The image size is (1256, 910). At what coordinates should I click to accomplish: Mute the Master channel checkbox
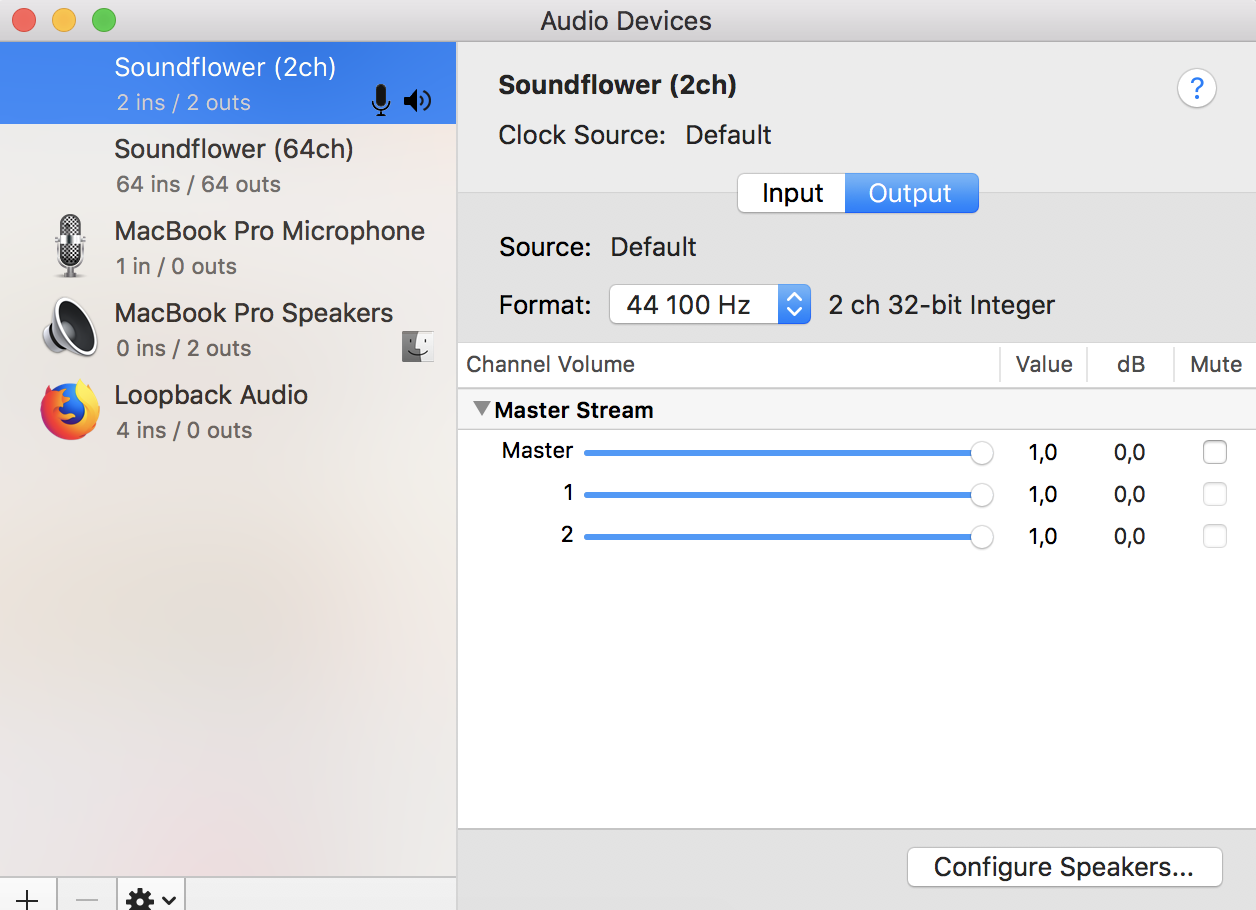point(1214,453)
